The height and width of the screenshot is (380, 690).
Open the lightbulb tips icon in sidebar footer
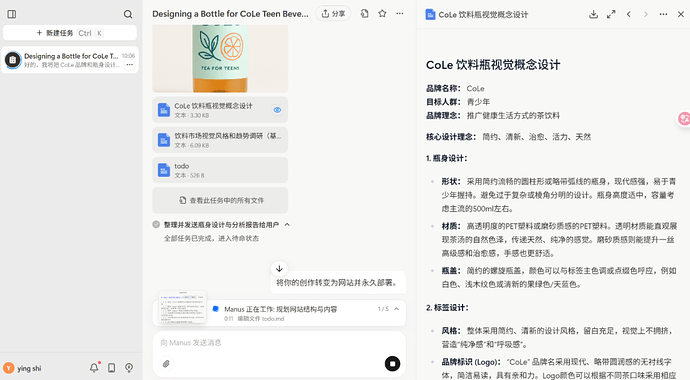(x=129, y=368)
